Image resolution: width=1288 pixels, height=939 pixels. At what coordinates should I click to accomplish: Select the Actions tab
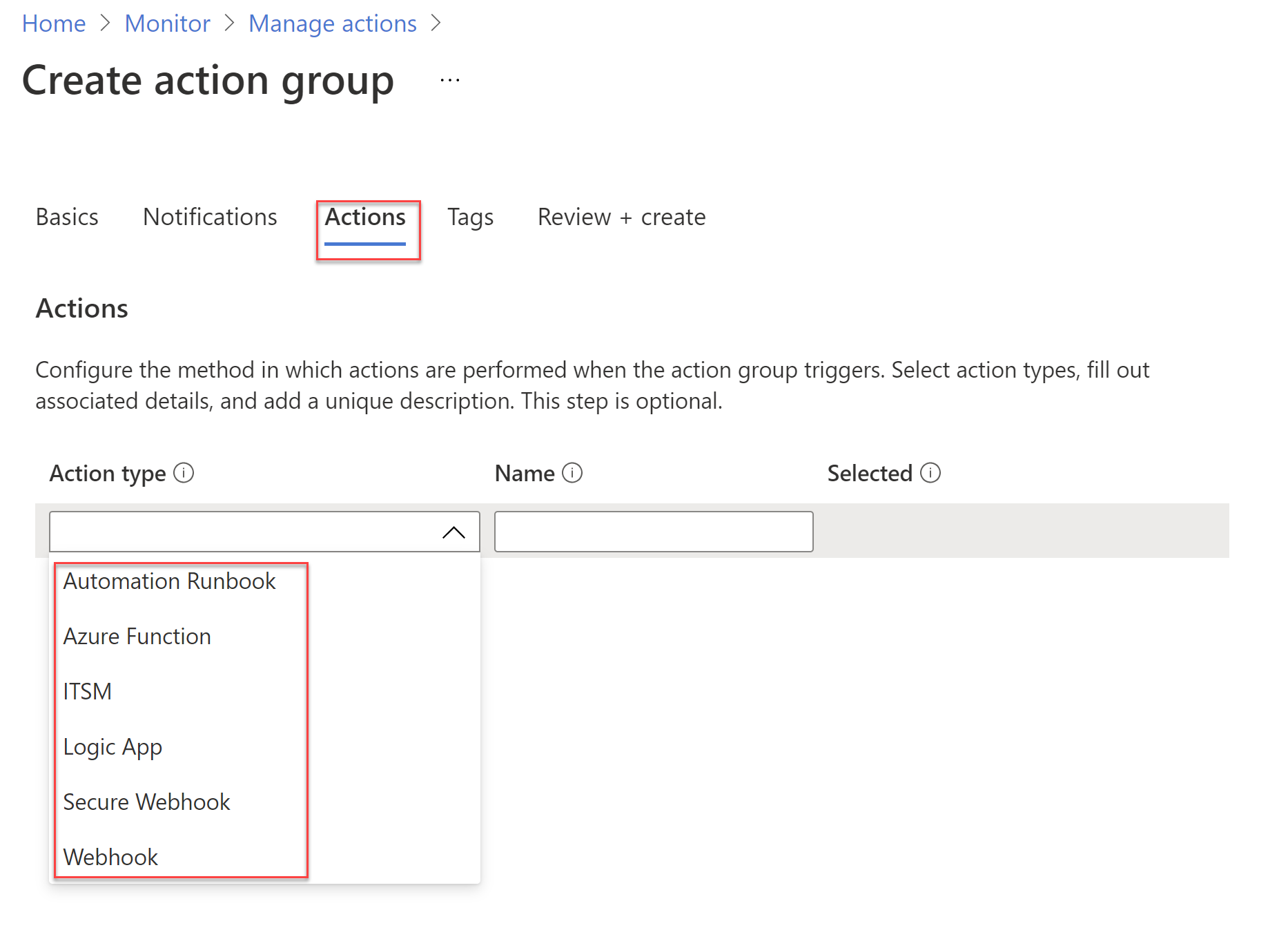(x=365, y=217)
